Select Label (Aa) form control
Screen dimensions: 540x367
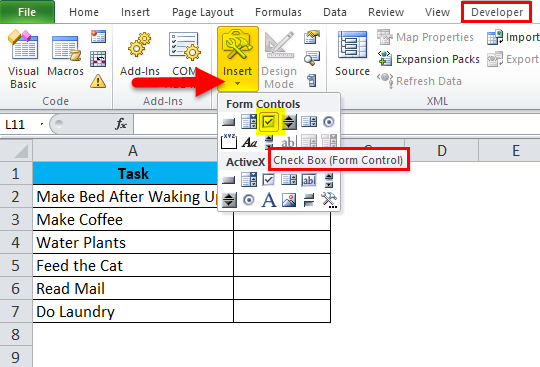[x=249, y=142]
